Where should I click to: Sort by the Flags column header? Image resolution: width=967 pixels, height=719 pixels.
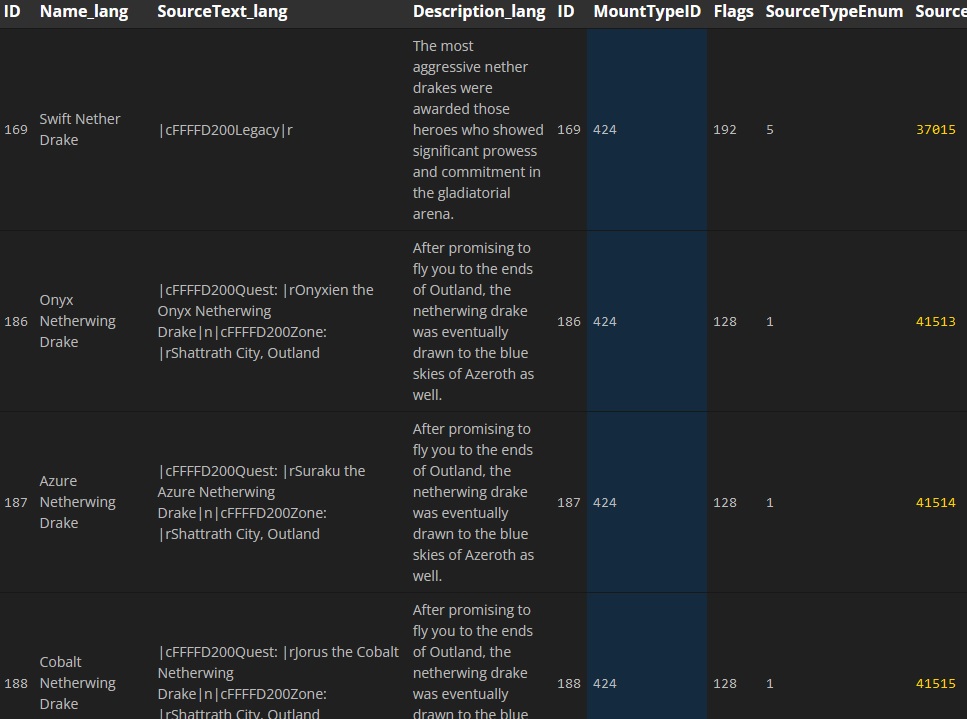coord(733,12)
